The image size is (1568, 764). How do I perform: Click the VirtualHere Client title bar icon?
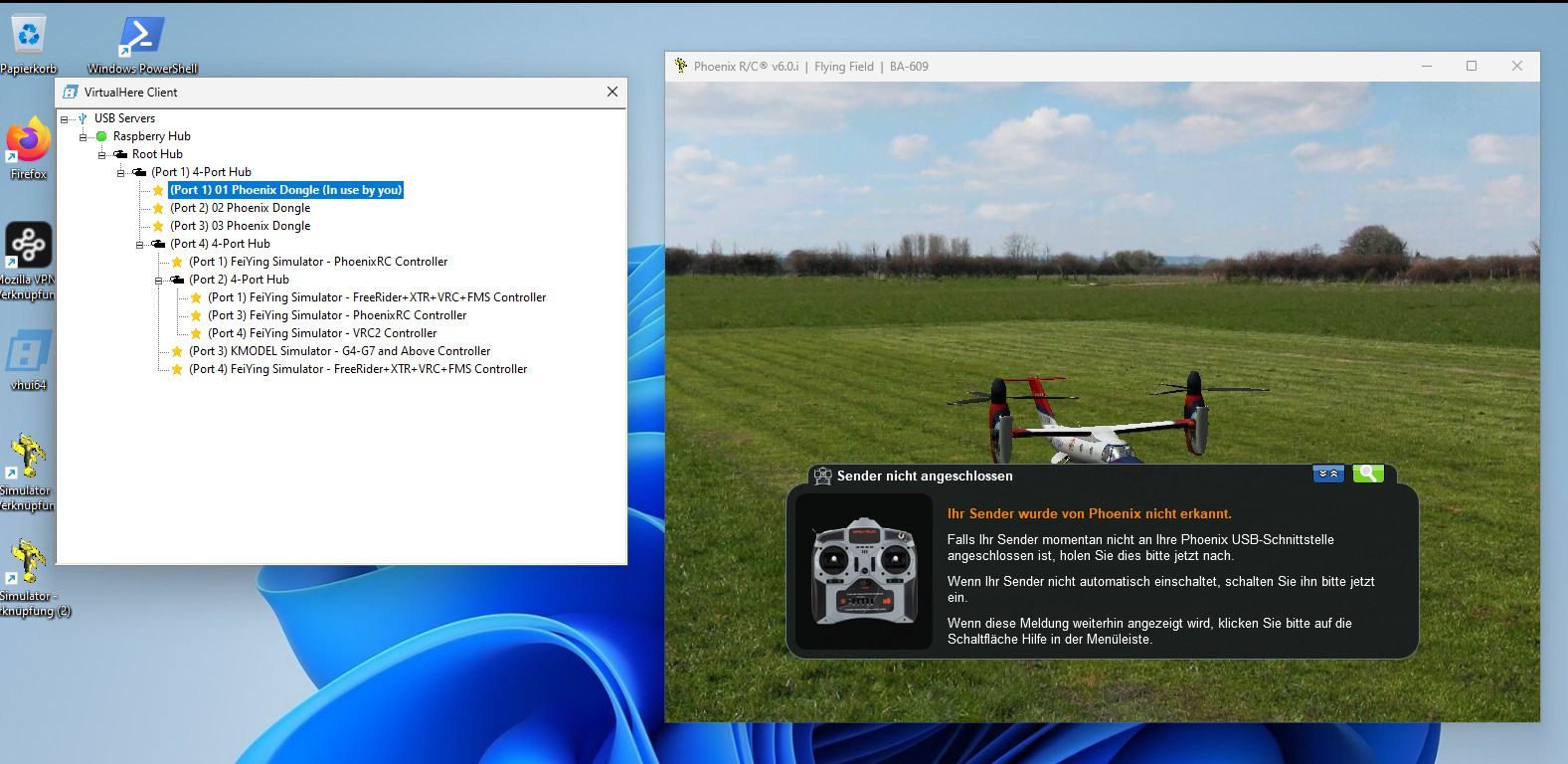[x=70, y=92]
